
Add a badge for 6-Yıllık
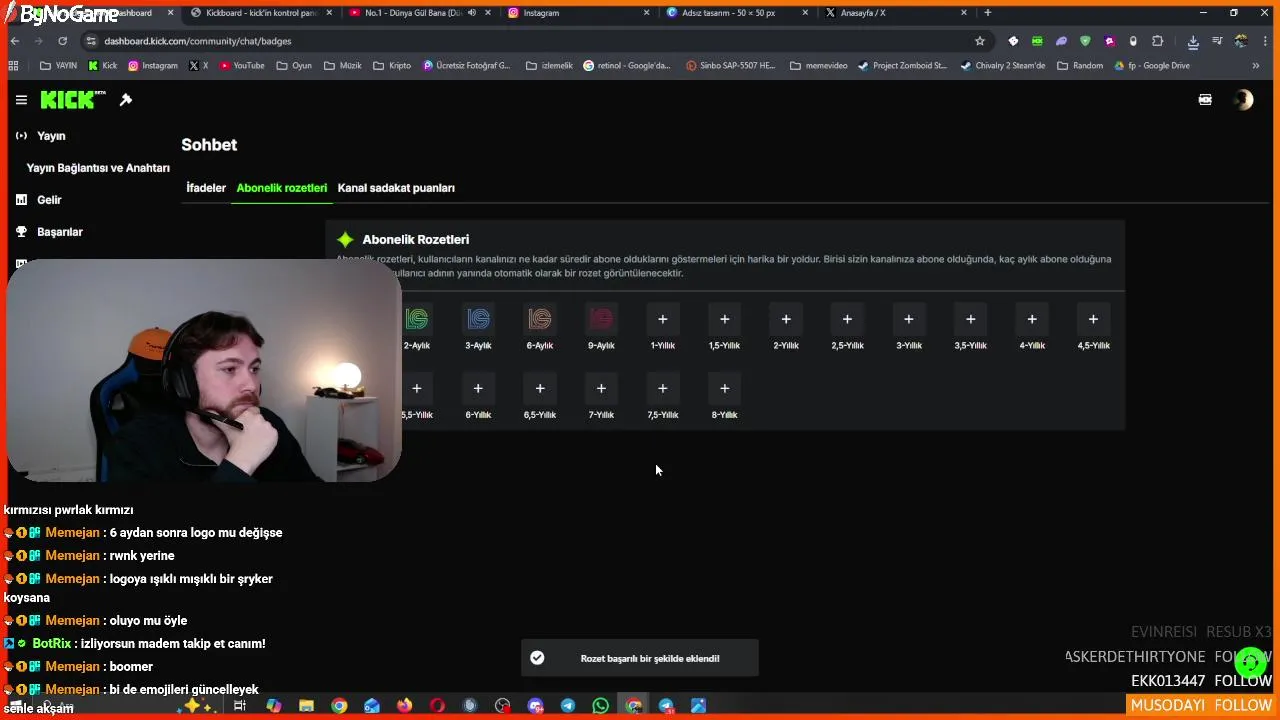point(478,388)
